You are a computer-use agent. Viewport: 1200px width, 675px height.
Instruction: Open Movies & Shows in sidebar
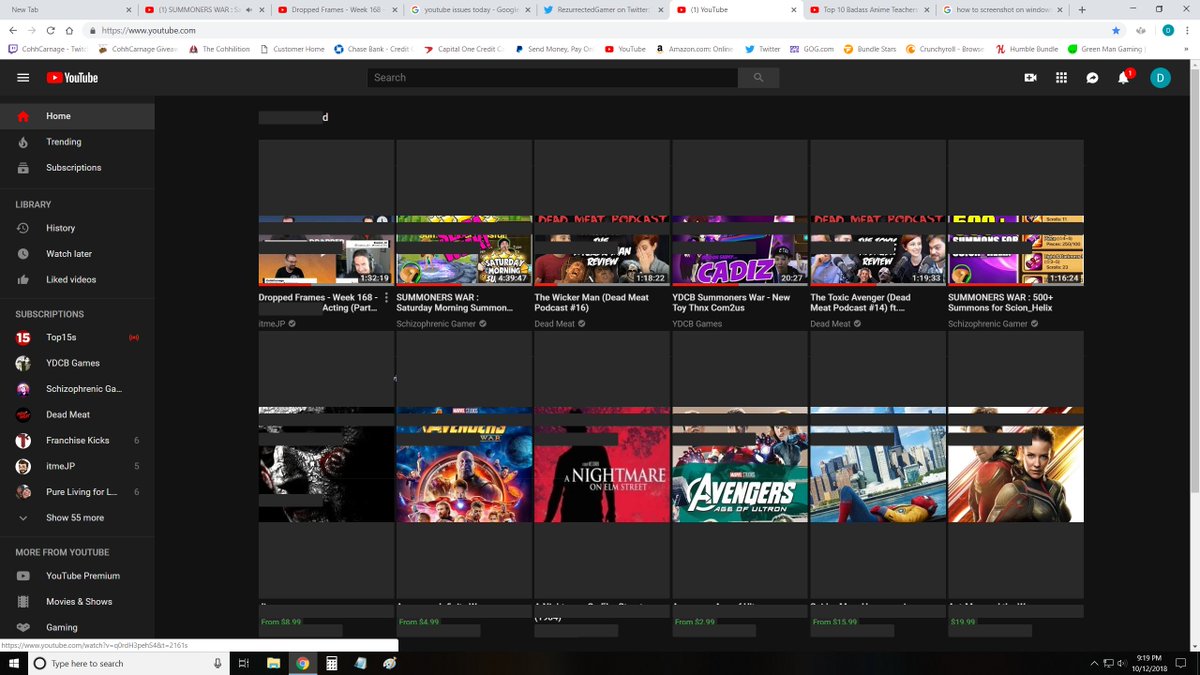(77, 602)
